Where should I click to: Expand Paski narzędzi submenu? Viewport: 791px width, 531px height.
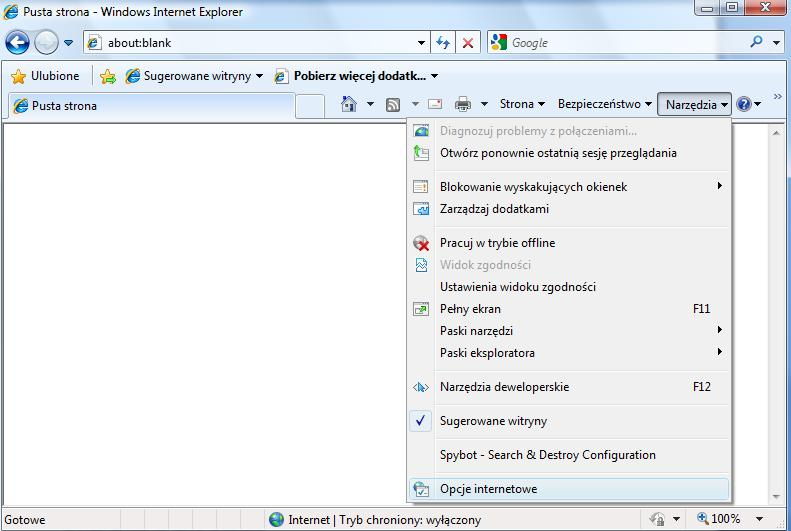[569, 331]
